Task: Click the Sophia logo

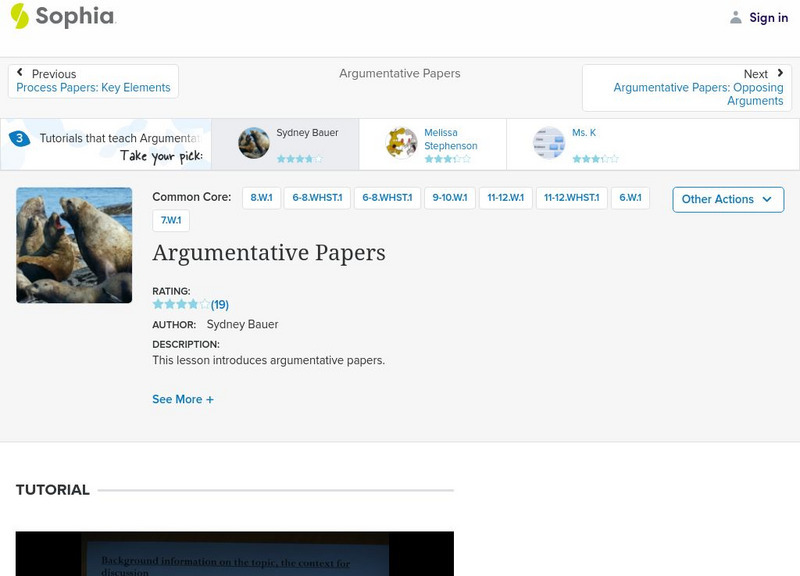Action: click(63, 16)
